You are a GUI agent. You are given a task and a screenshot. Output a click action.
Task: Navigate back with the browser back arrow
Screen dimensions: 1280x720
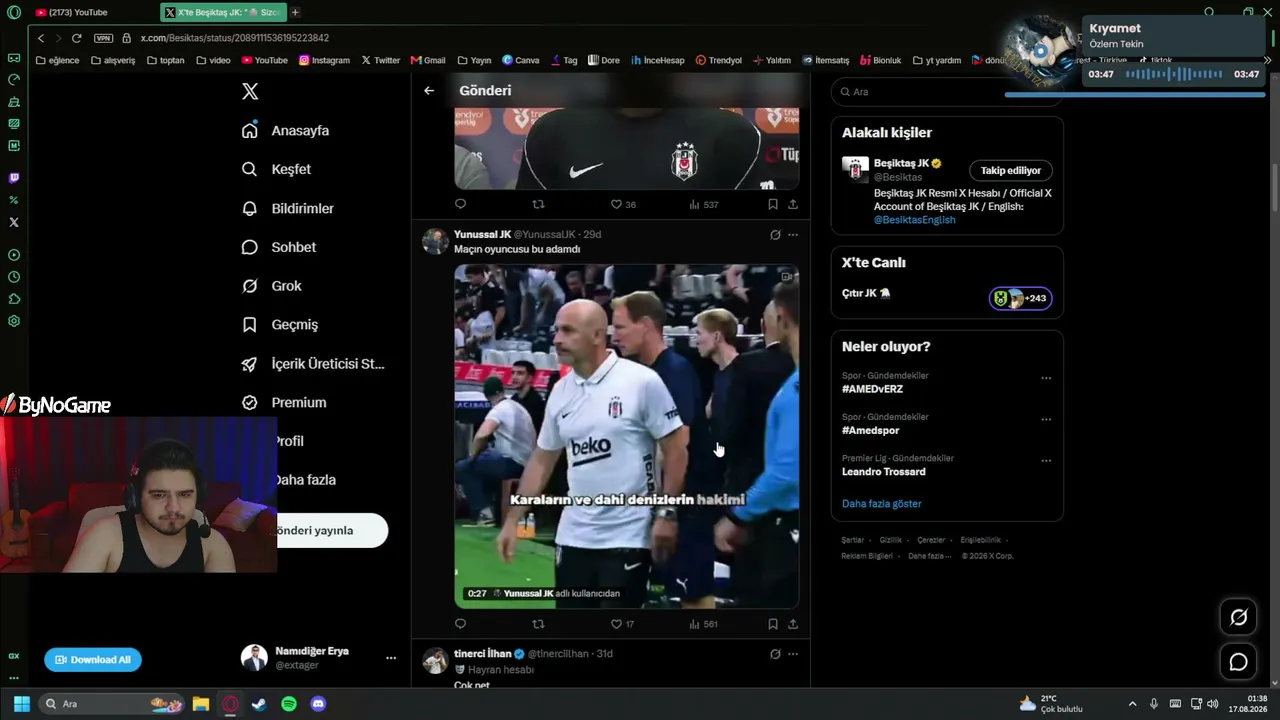tap(41, 38)
